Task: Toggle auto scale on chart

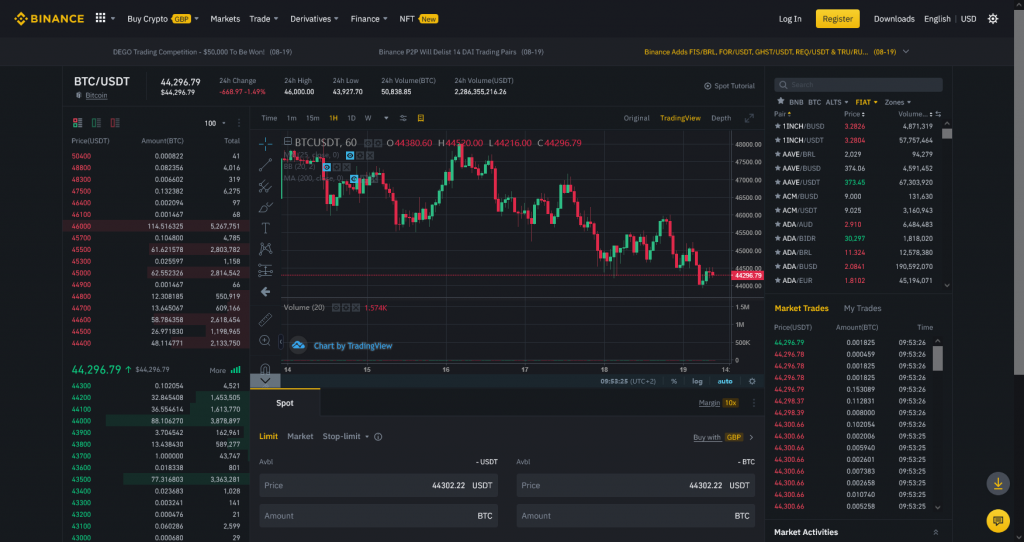Action: click(x=725, y=381)
